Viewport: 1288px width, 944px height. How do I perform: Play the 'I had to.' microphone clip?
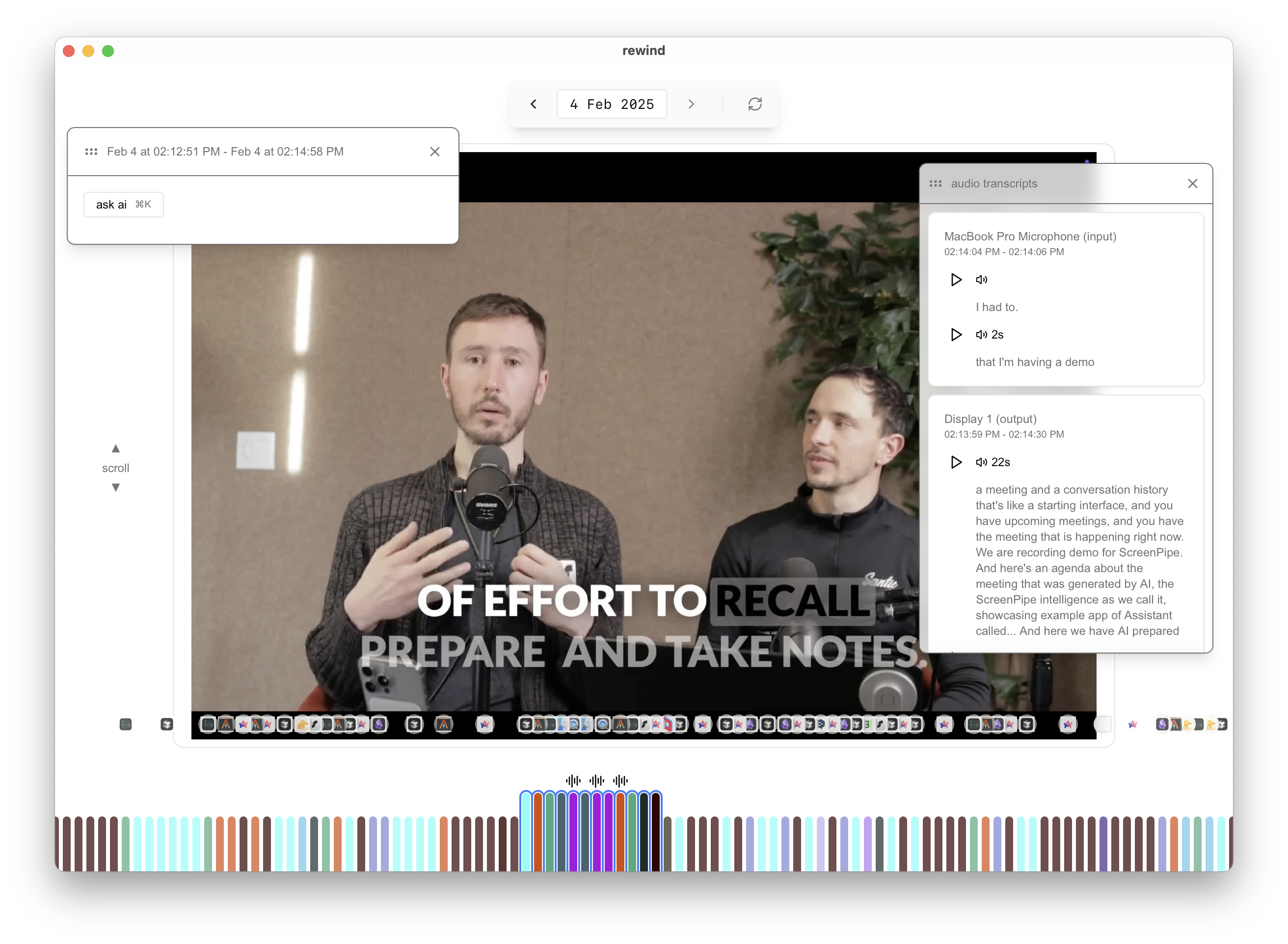pyautogui.click(x=956, y=280)
